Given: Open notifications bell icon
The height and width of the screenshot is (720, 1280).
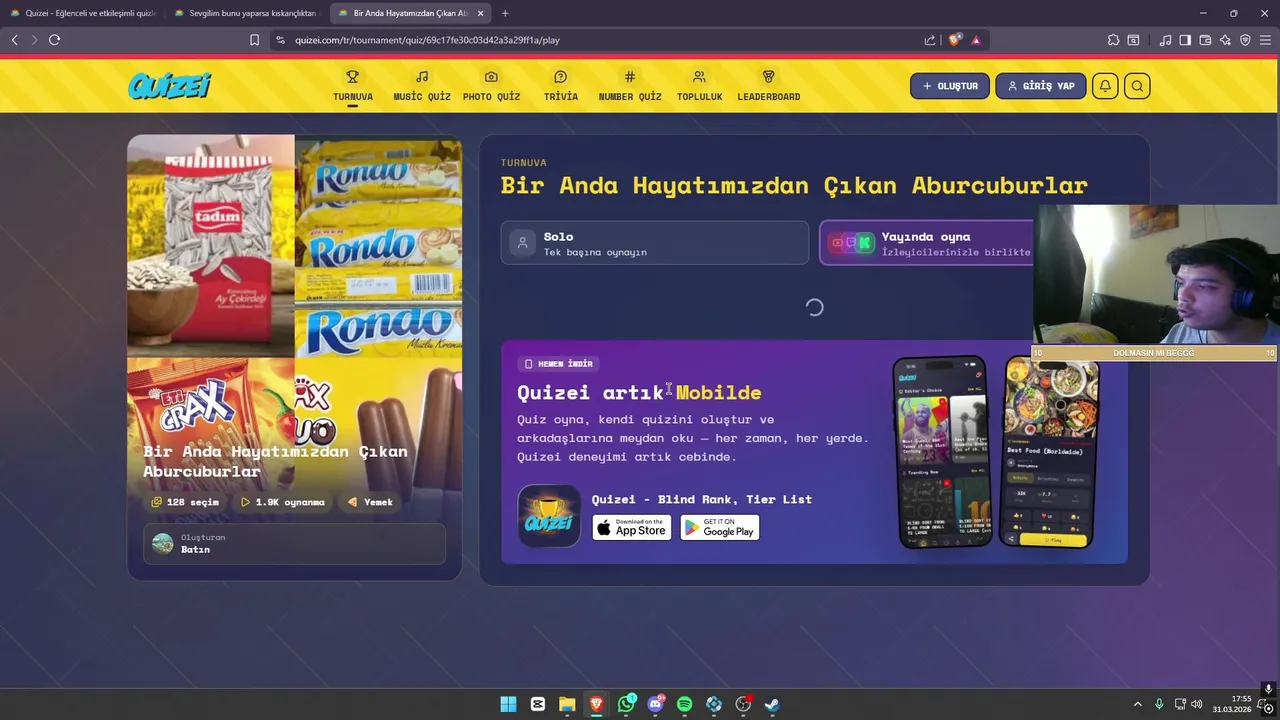Looking at the screenshot, I should [x=1105, y=86].
